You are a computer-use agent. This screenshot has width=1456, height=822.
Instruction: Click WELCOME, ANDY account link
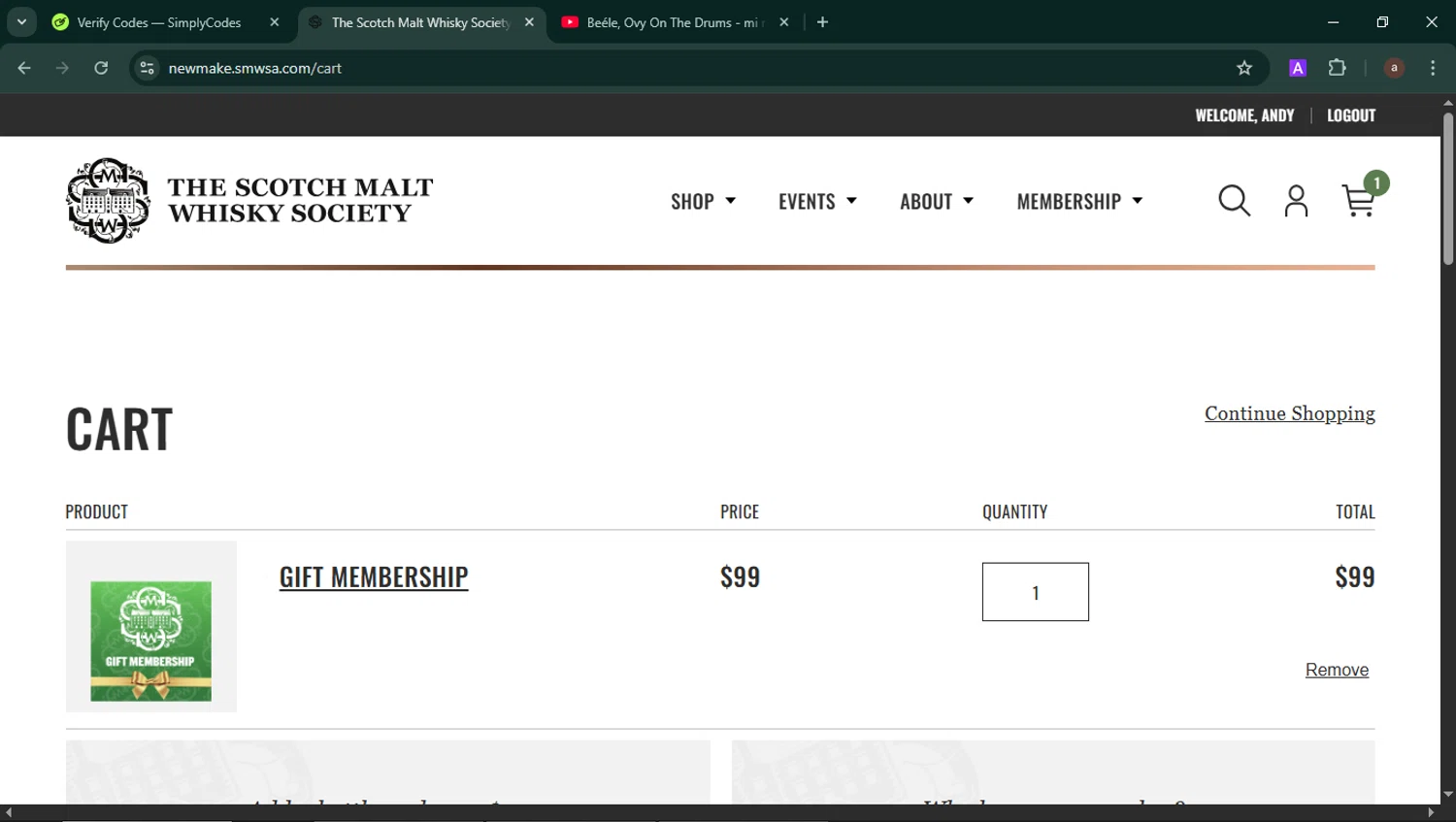(x=1244, y=115)
